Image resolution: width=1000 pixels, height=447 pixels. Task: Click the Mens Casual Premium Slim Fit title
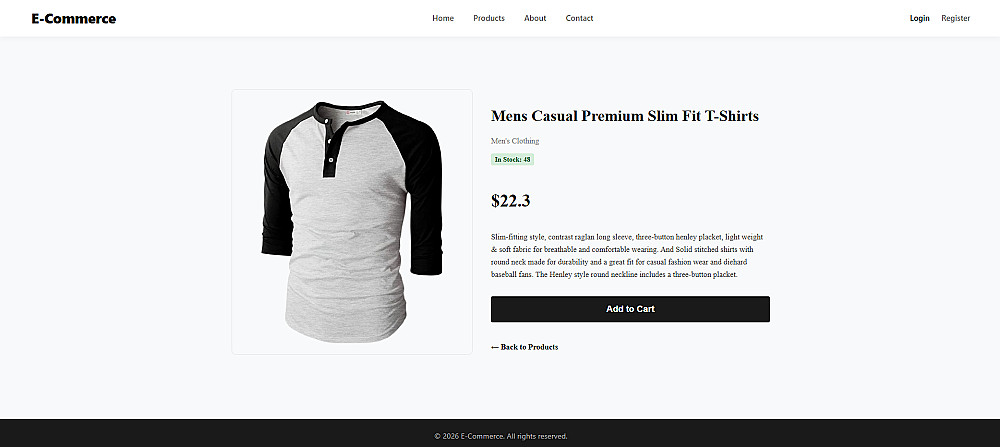point(625,116)
